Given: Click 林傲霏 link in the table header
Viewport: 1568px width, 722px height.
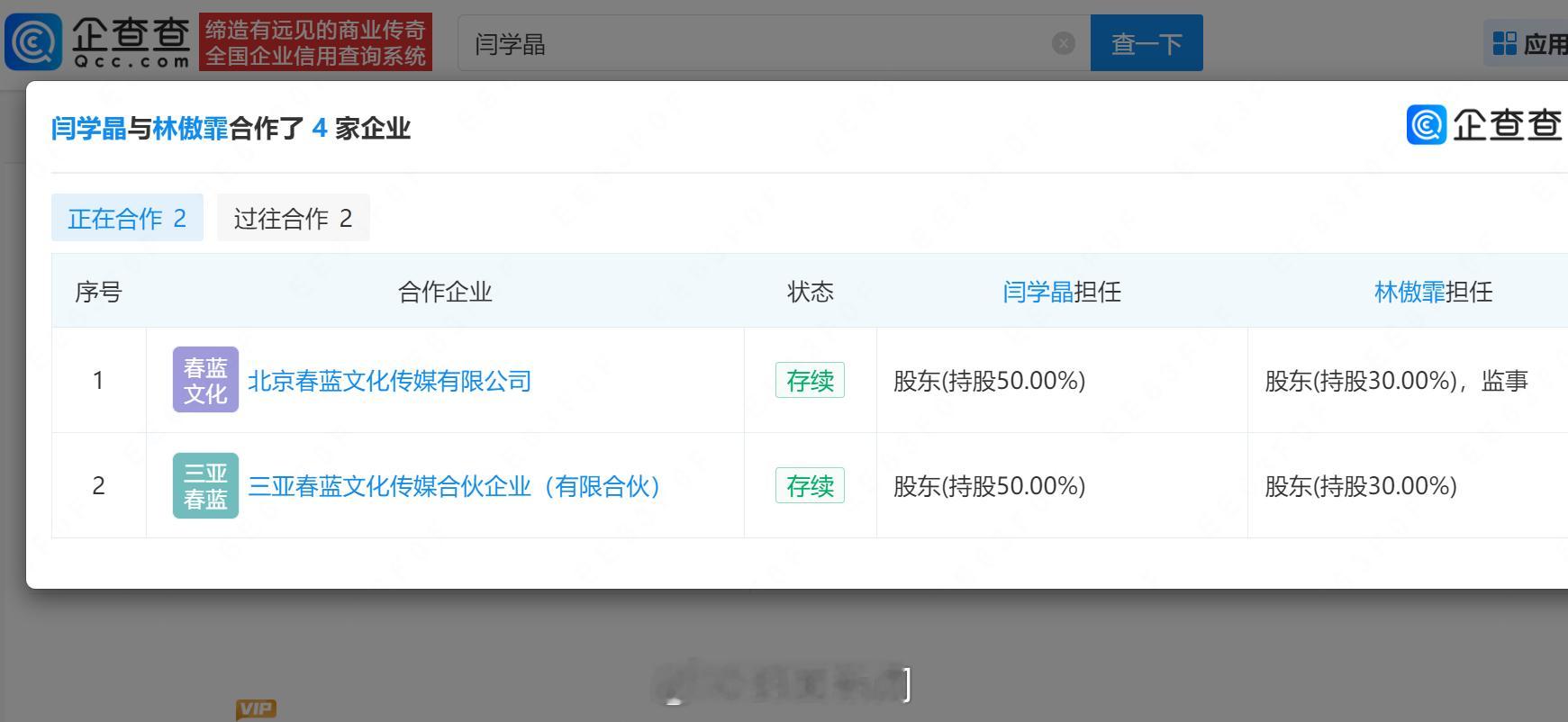Looking at the screenshot, I should pos(1409,292).
